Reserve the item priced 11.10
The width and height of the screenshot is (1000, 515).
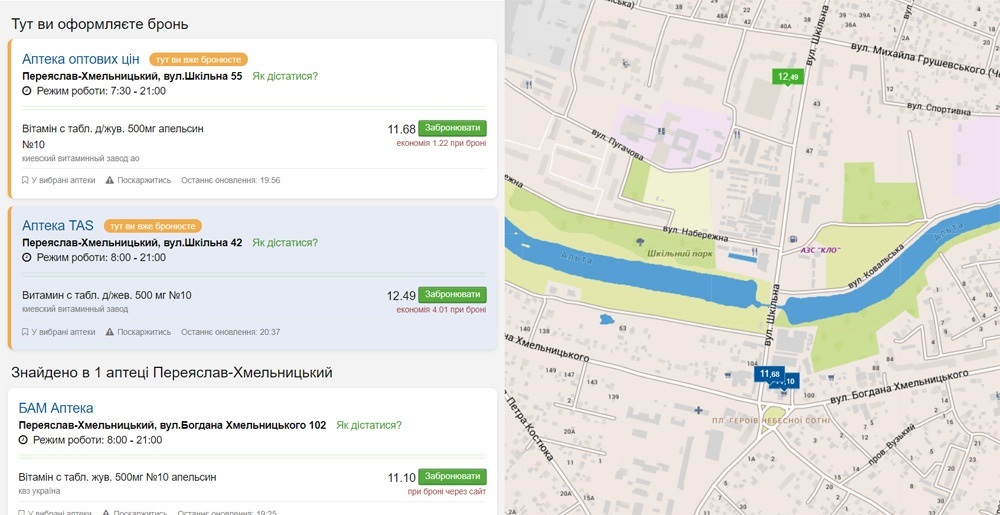(452, 477)
